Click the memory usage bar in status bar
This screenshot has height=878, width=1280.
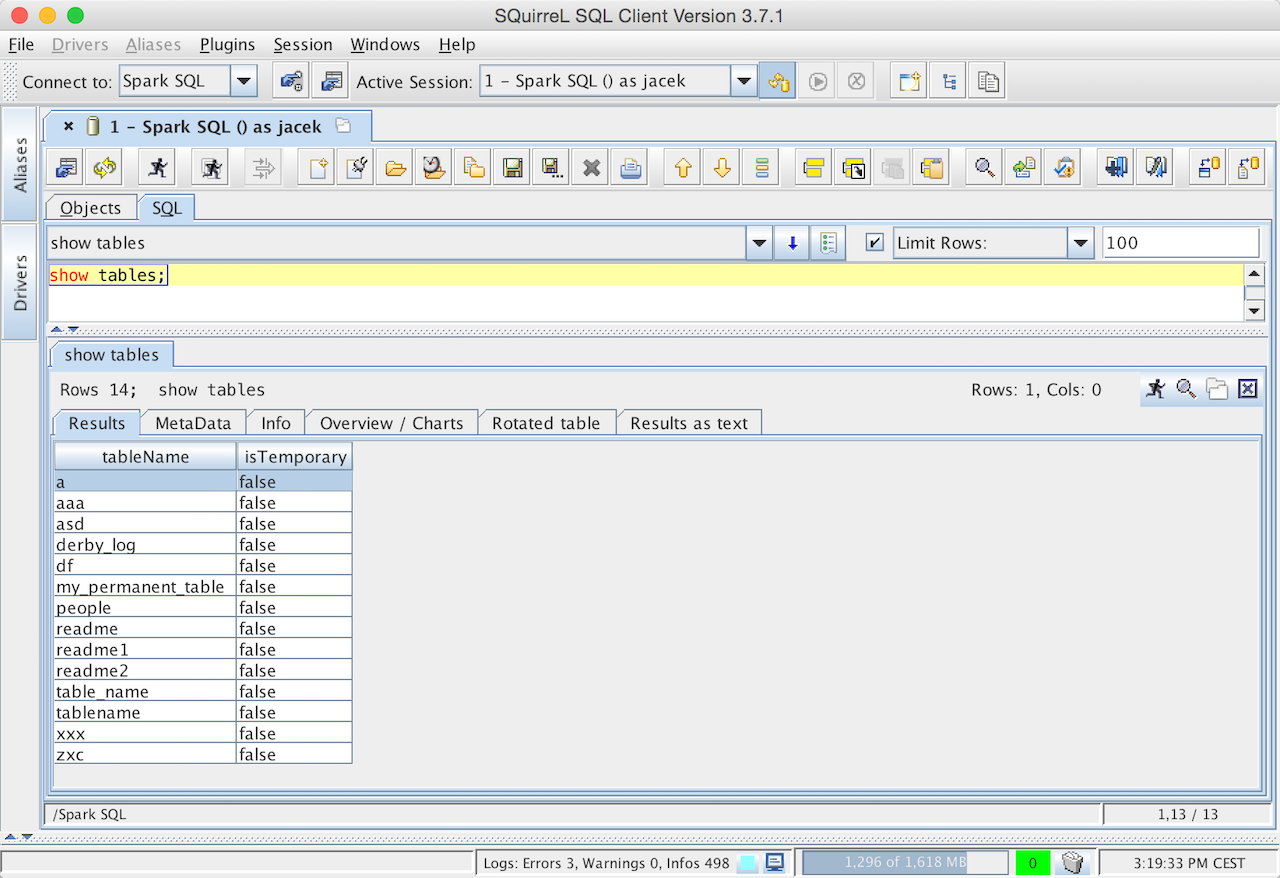[x=905, y=862]
